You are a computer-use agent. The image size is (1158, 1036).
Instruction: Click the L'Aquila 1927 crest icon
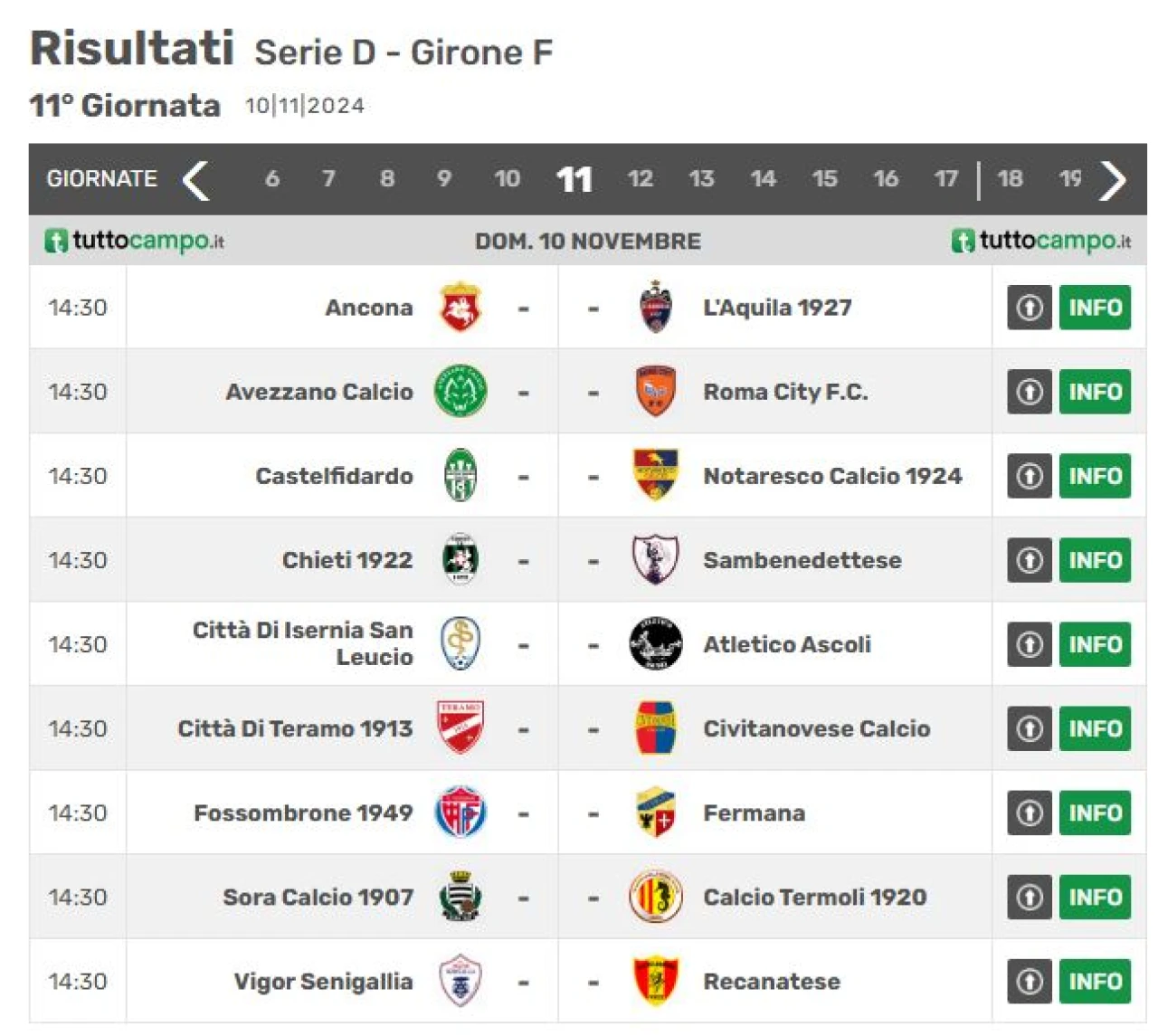655,308
